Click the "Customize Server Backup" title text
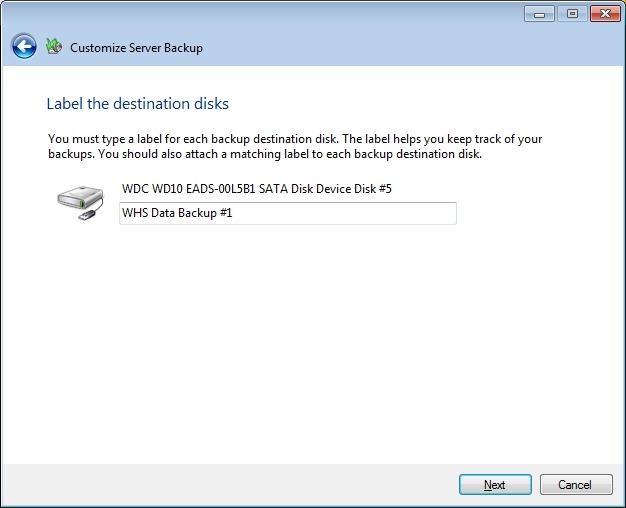This screenshot has height=508, width=626. tap(136, 48)
